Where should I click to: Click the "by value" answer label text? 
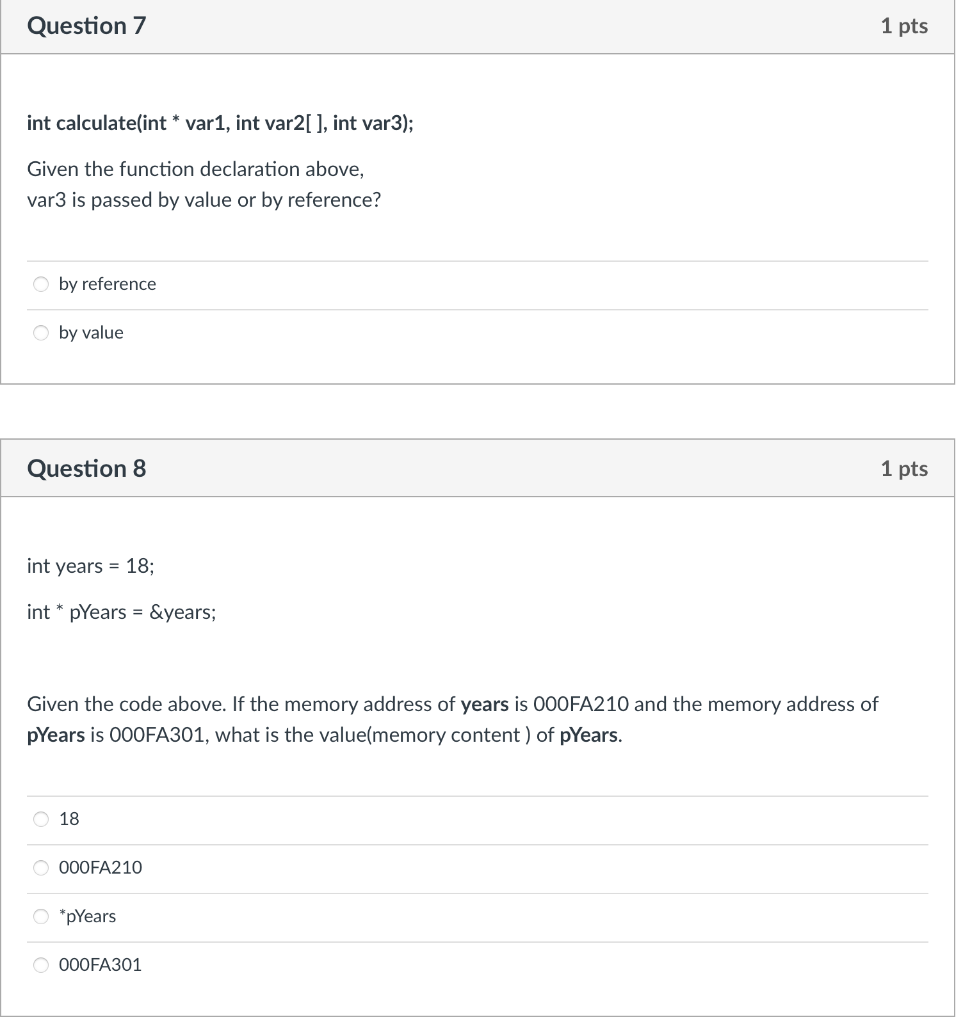tap(89, 332)
